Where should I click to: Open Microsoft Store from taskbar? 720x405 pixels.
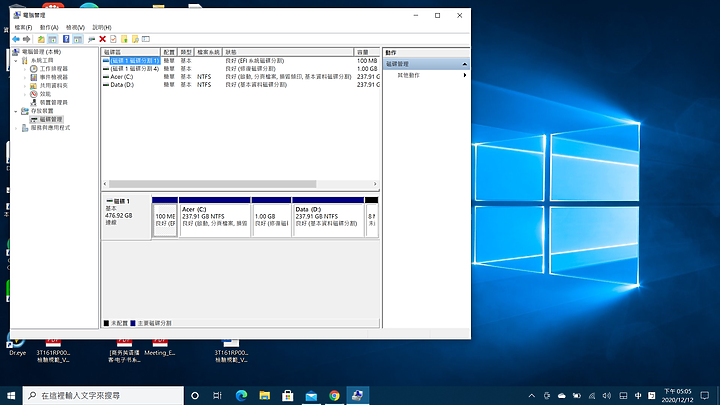(x=288, y=395)
